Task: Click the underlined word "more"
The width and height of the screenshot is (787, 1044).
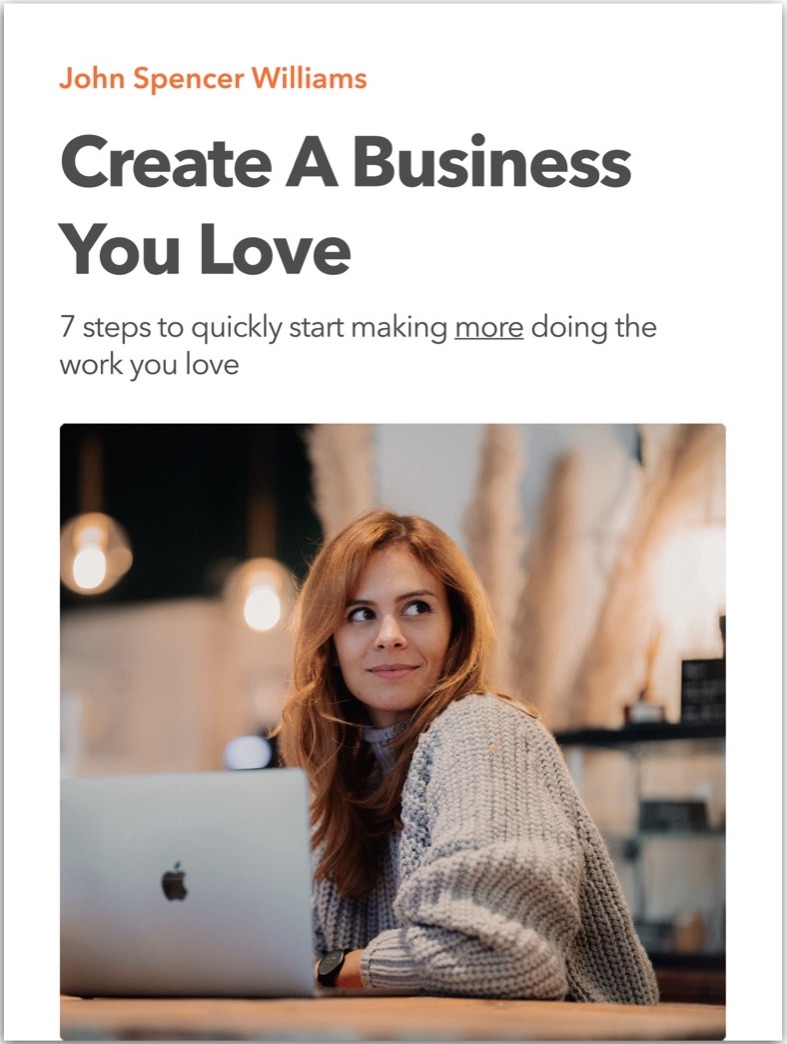Action: [489, 328]
